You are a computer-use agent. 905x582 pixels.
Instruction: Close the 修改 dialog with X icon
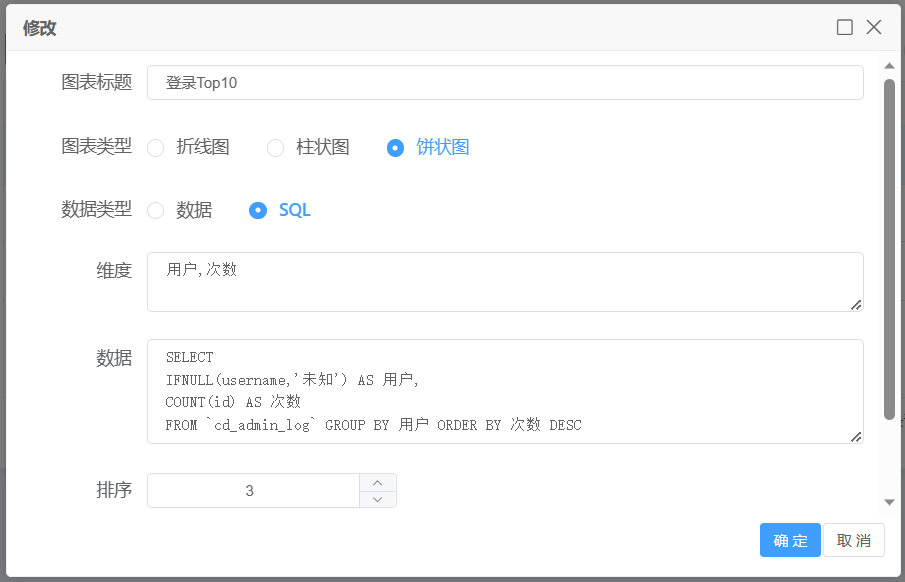pos(874,27)
